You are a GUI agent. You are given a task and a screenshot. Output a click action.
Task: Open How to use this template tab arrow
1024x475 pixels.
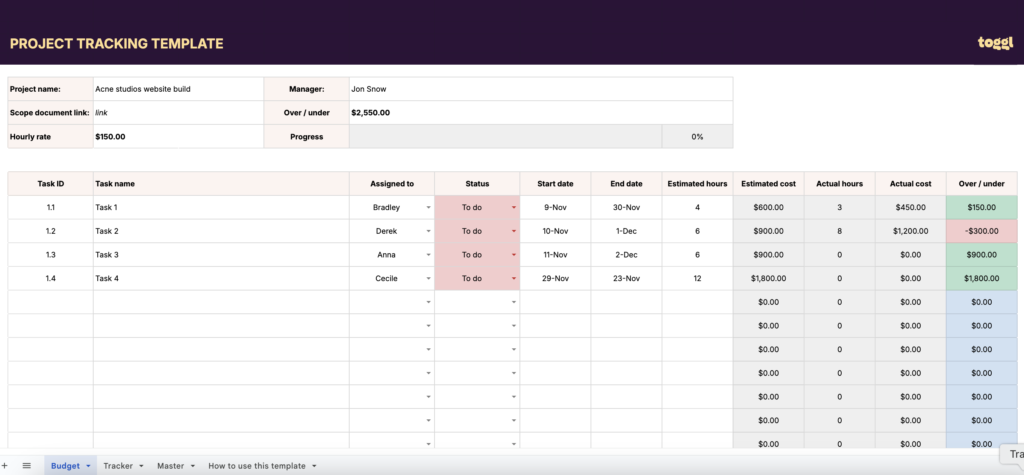point(314,466)
